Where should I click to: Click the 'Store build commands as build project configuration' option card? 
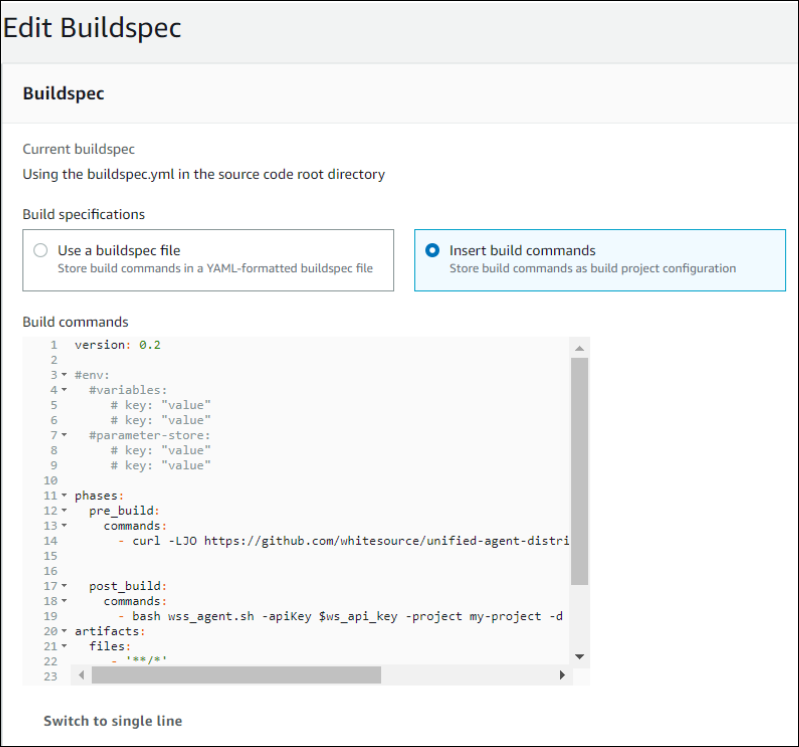tap(599, 260)
